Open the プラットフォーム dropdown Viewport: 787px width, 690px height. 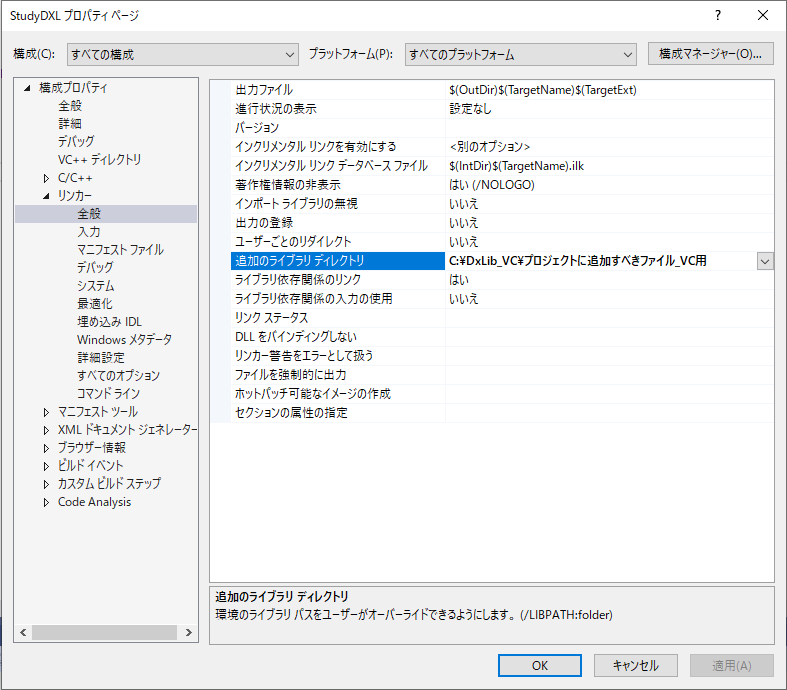coord(520,54)
